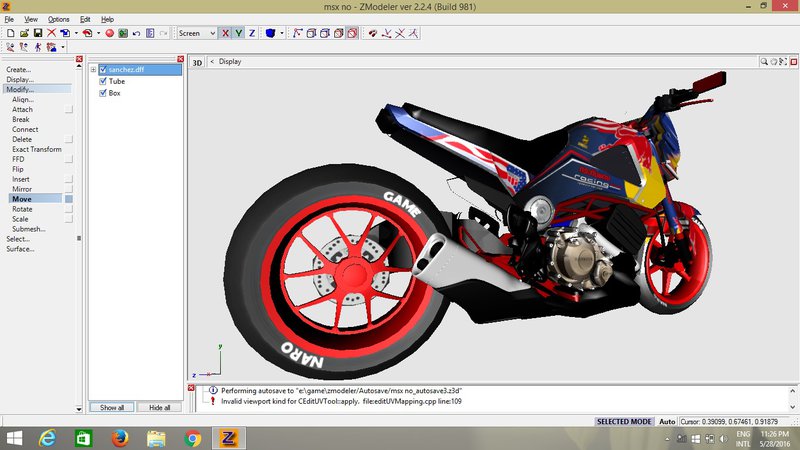Open the Options menu
Image resolution: width=800 pixels, height=450 pixels.
[x=58, y=19]
